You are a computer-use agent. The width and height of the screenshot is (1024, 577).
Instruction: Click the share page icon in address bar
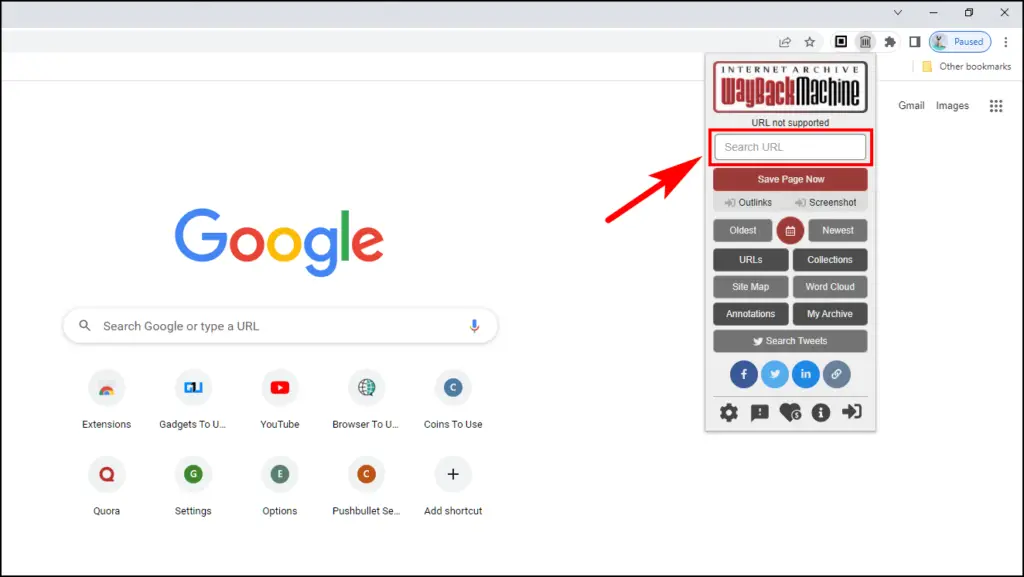[785, 42]
